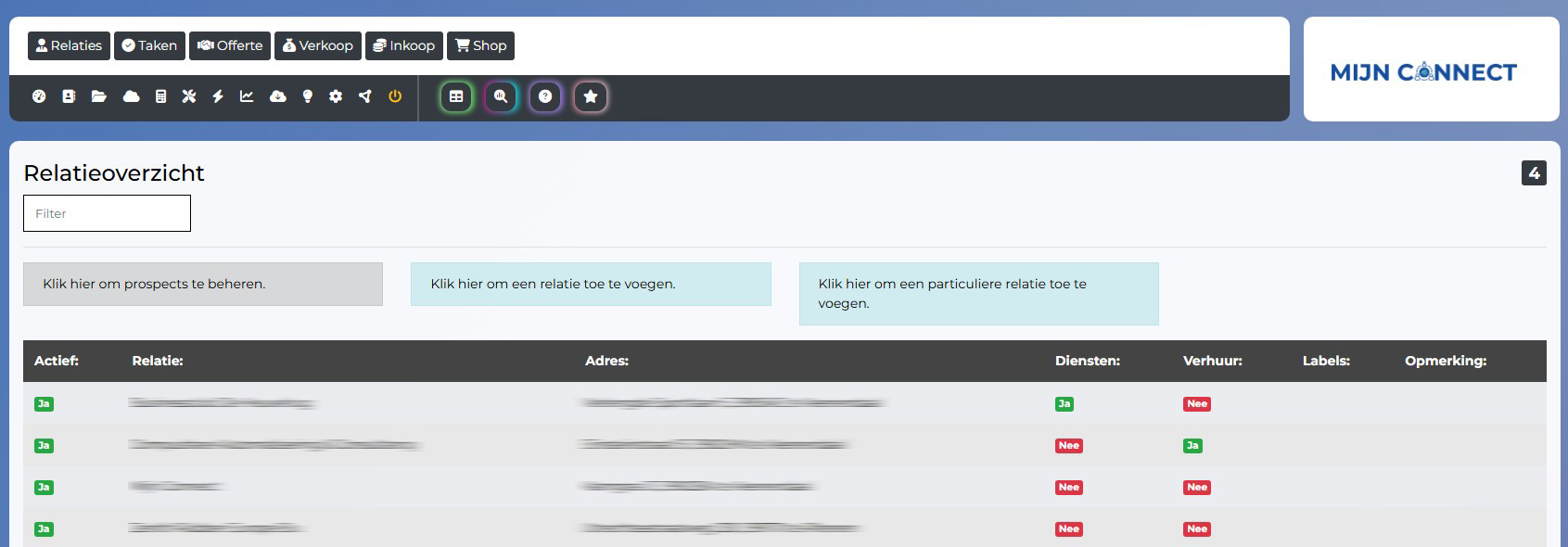Click the 'Opmerking:' column header
1568x547 pixels.
click(1446, 361)
